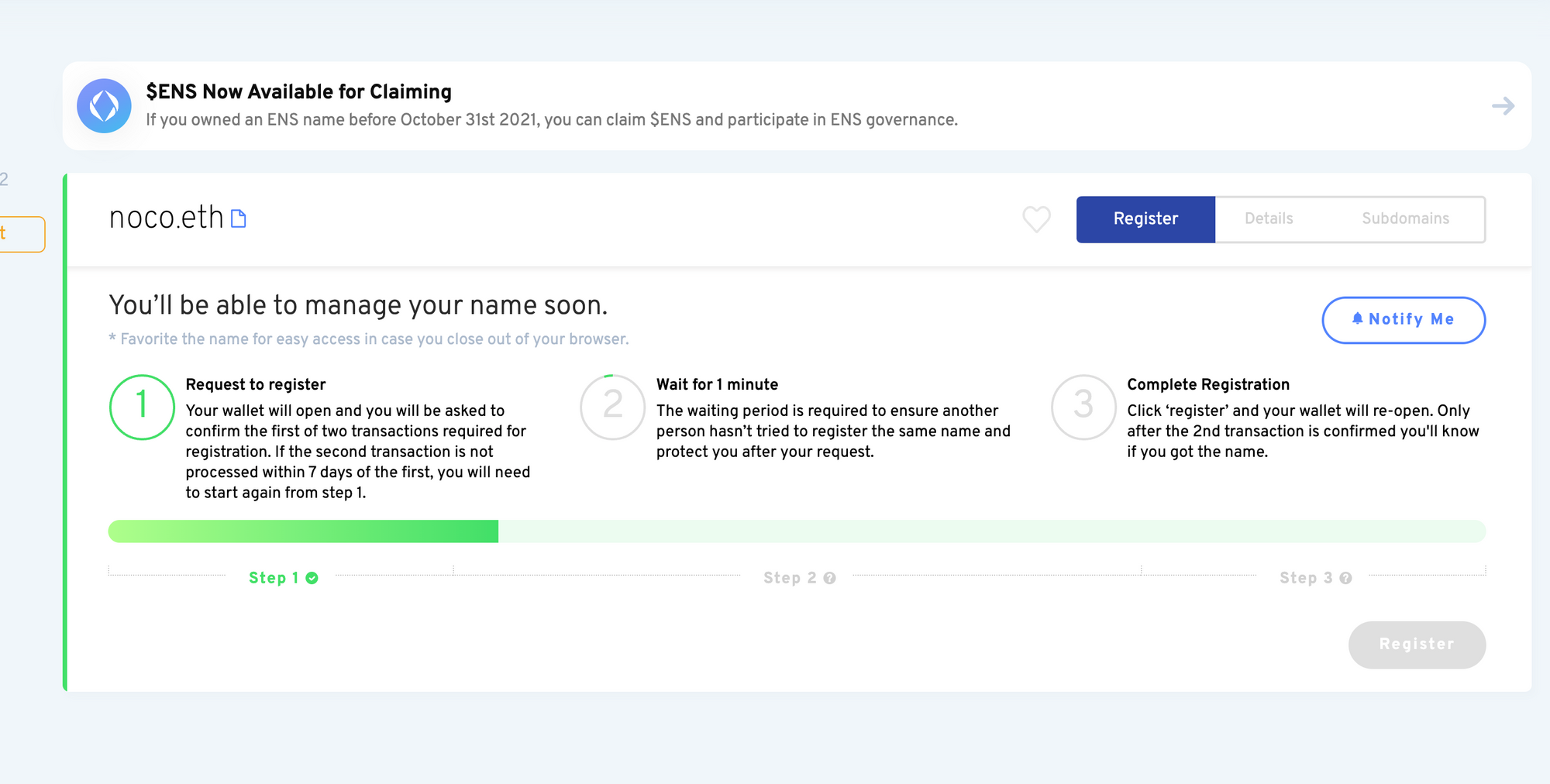Click the green checkmark beside Step 1

click(312, 578)
